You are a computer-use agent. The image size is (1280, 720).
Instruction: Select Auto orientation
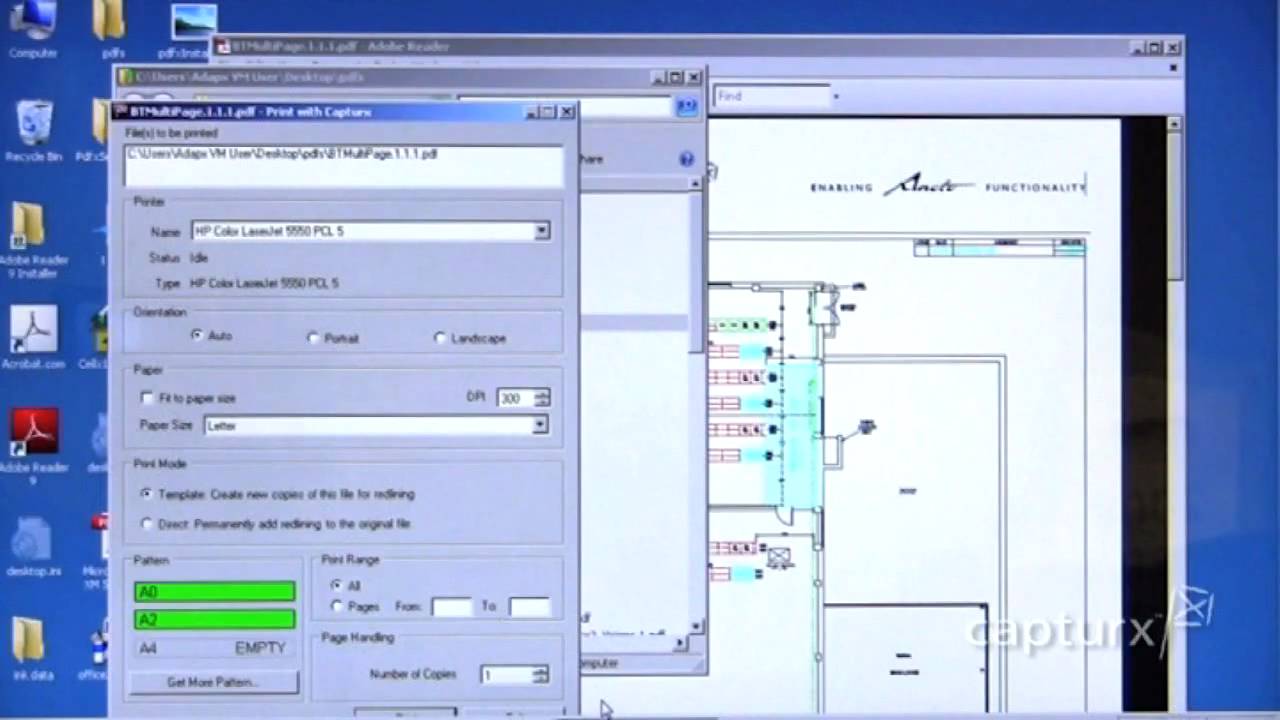[x=197, y=336]
